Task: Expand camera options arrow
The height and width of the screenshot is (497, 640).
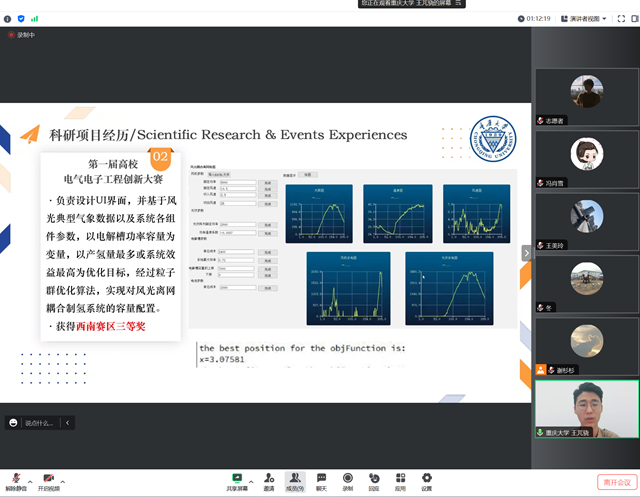Action: coord(62,478)
